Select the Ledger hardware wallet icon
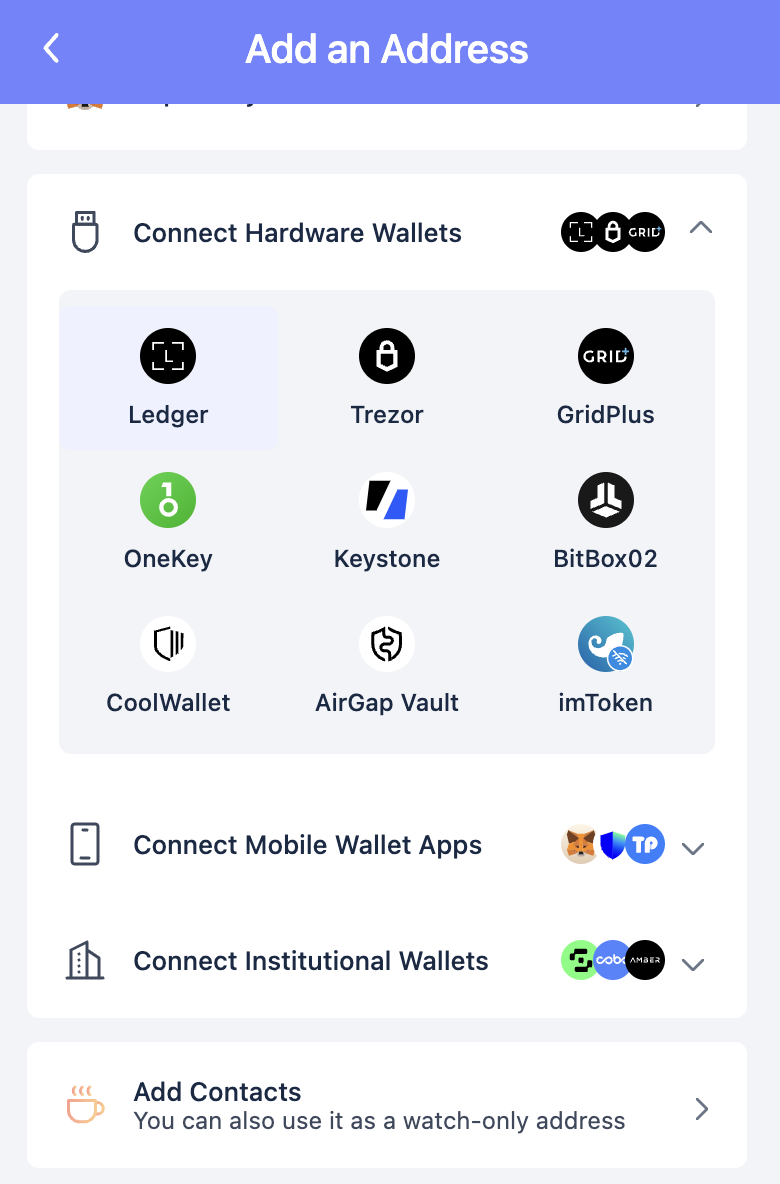 coord(168,356)
